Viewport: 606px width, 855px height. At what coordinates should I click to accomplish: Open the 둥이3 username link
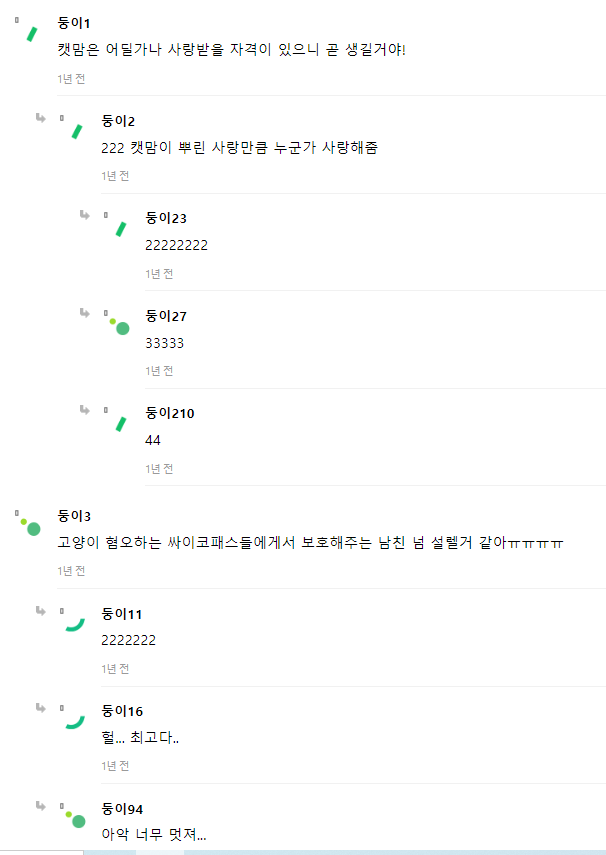point(75,516)
